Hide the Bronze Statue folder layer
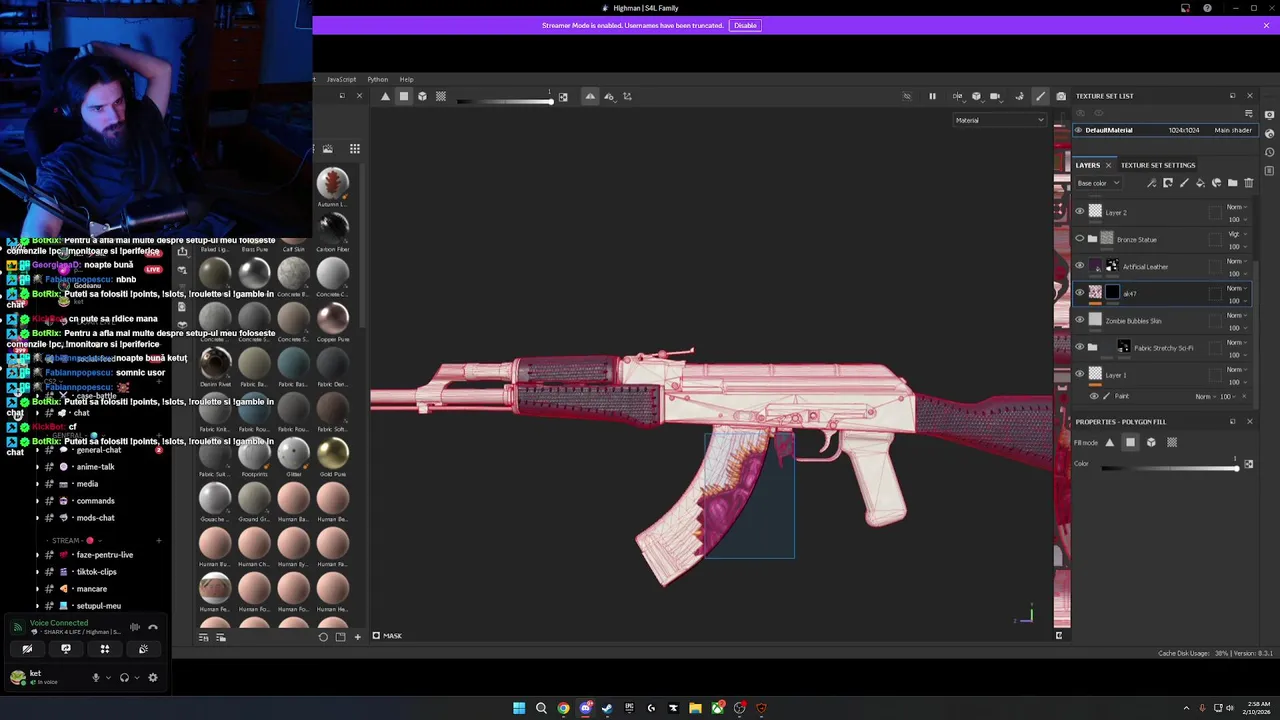Screen dimensions: 1280x720 click(1079, 239)
